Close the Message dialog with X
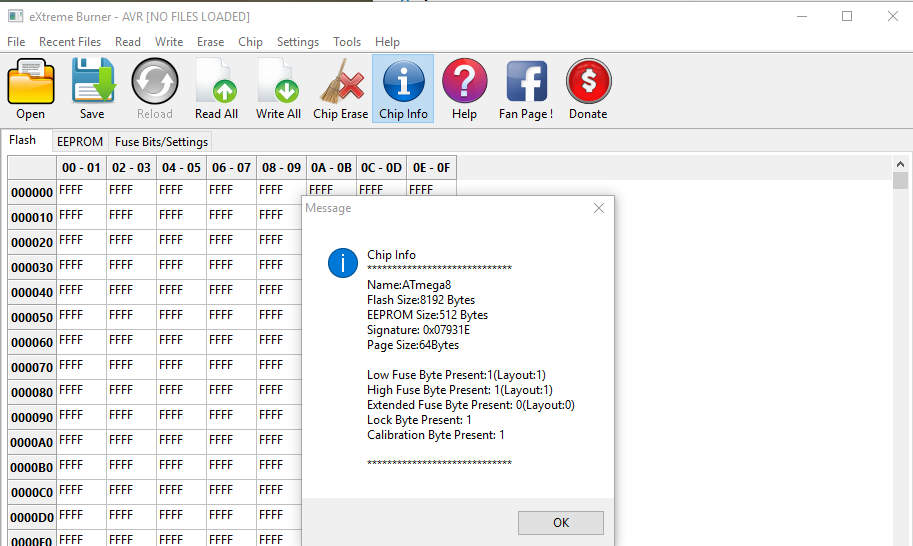The width and height of the screenshot is (913, 546). tap(599, 208)
